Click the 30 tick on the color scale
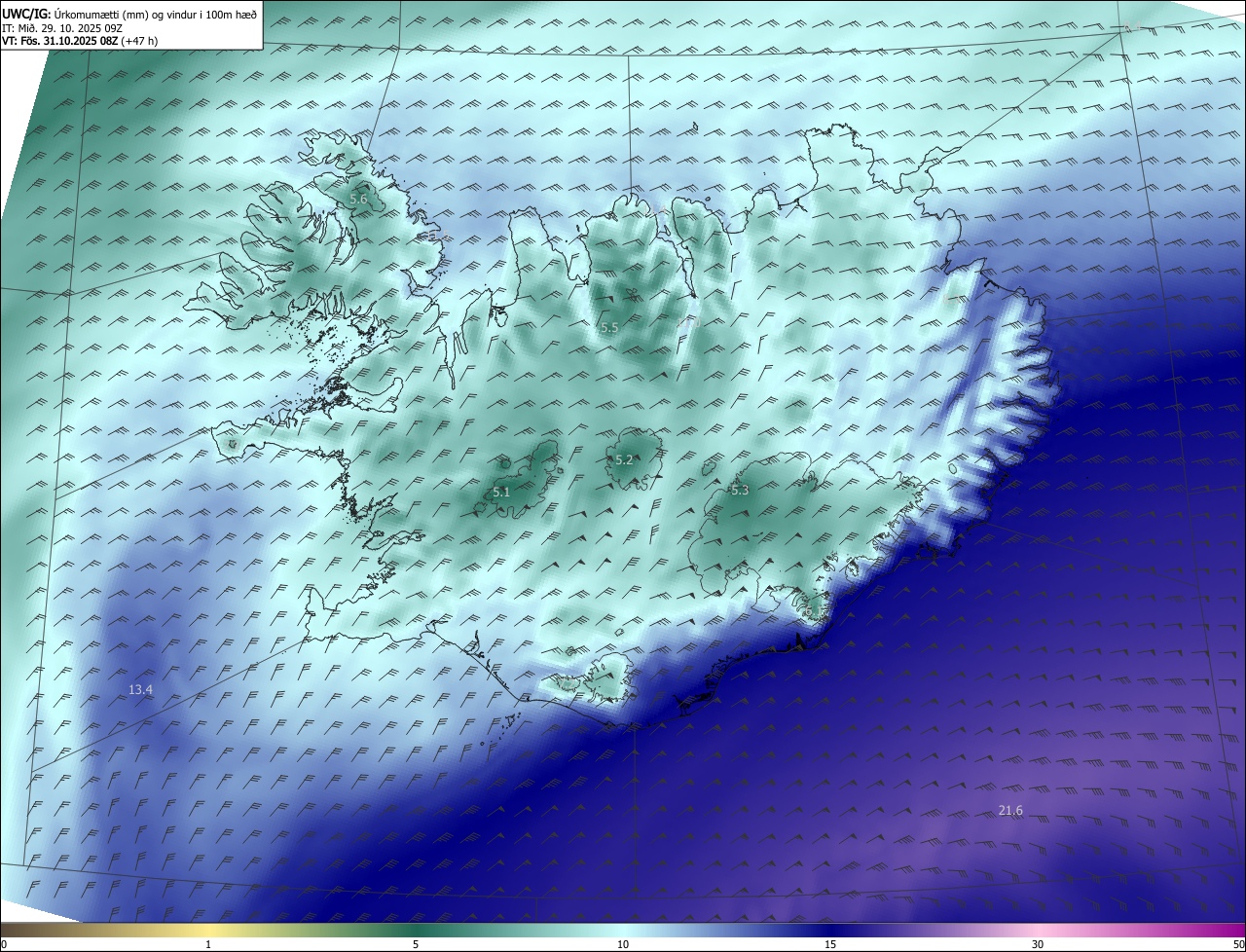This screenshot has width=1246, height=952. [1038, 945]
